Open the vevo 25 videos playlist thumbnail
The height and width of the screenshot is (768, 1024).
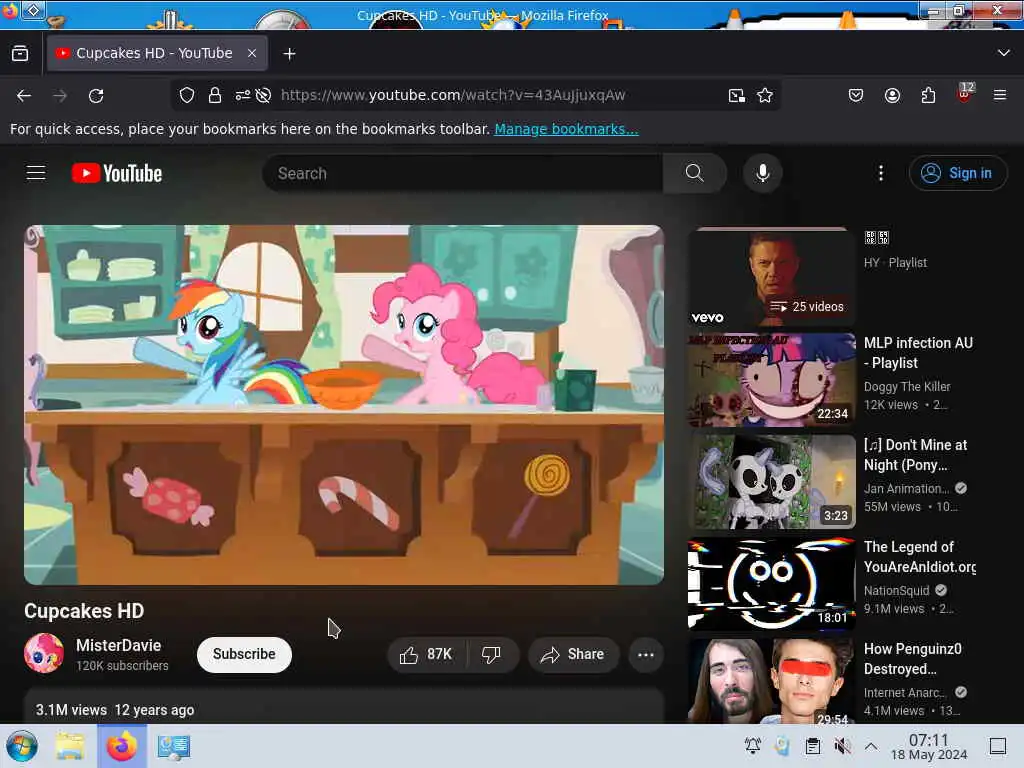(771, 277)
